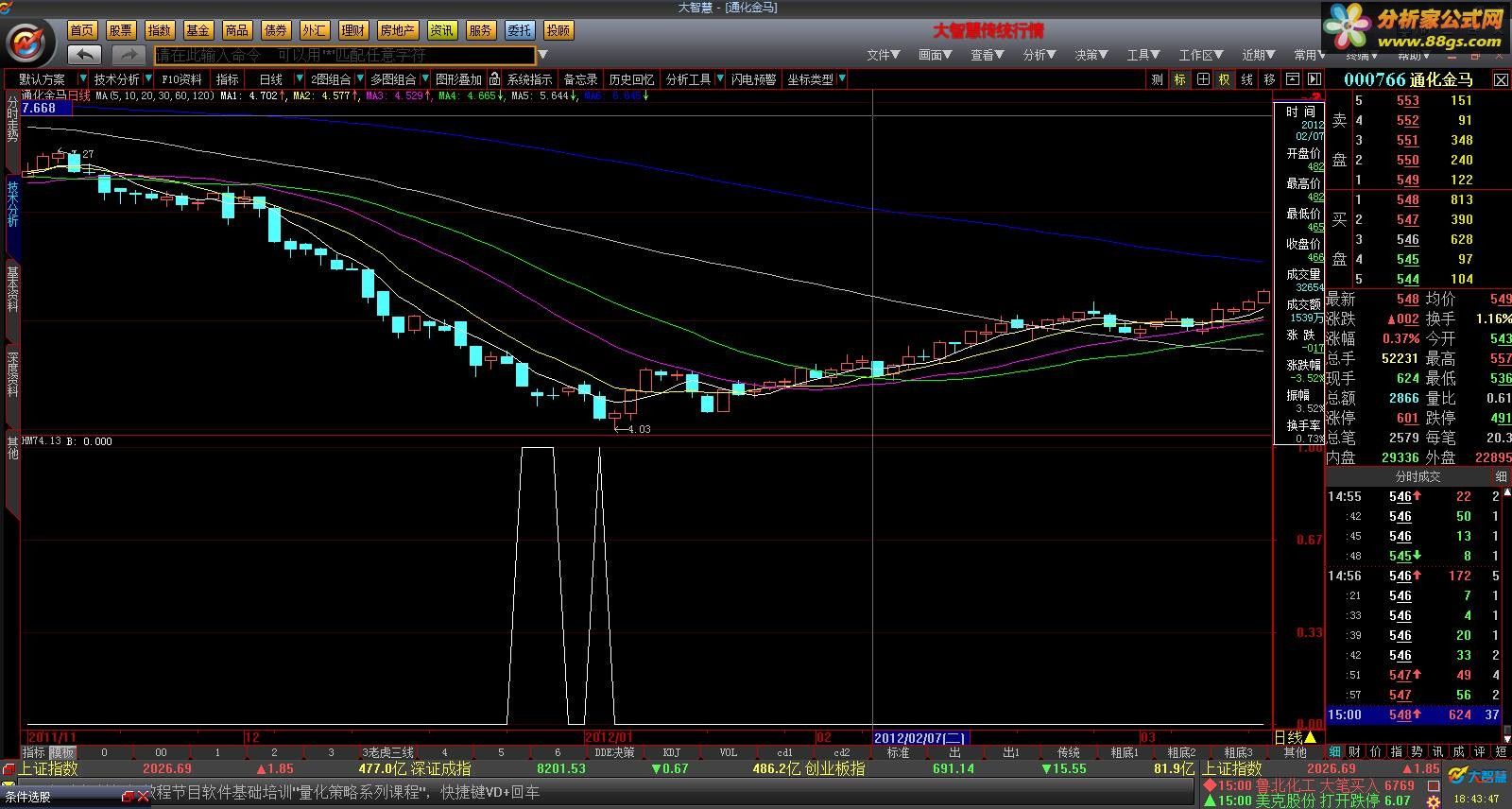Click the side panel collapse icon
Screen dimensions: 1512x809
(x=1314, y=79)
